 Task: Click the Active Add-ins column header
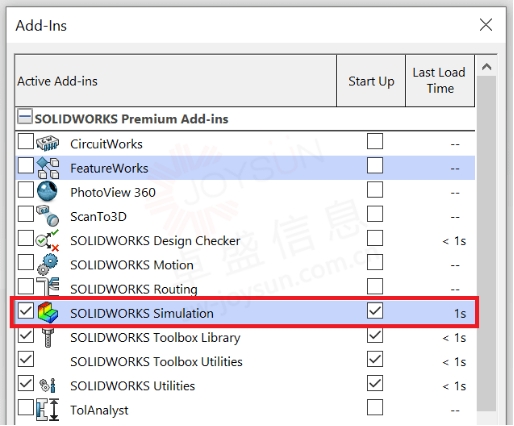pyautogui.click(x=176, y=81)
